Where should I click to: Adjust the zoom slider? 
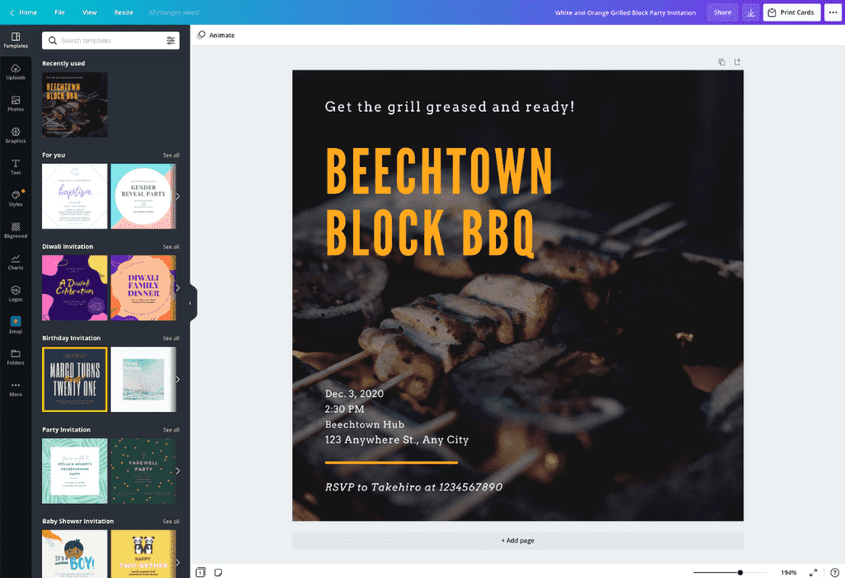click(740, 572)
